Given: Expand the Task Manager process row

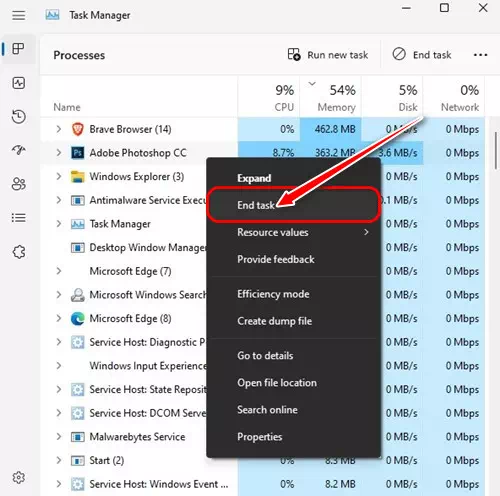Looking at the screenshot, I should point(59,224).
